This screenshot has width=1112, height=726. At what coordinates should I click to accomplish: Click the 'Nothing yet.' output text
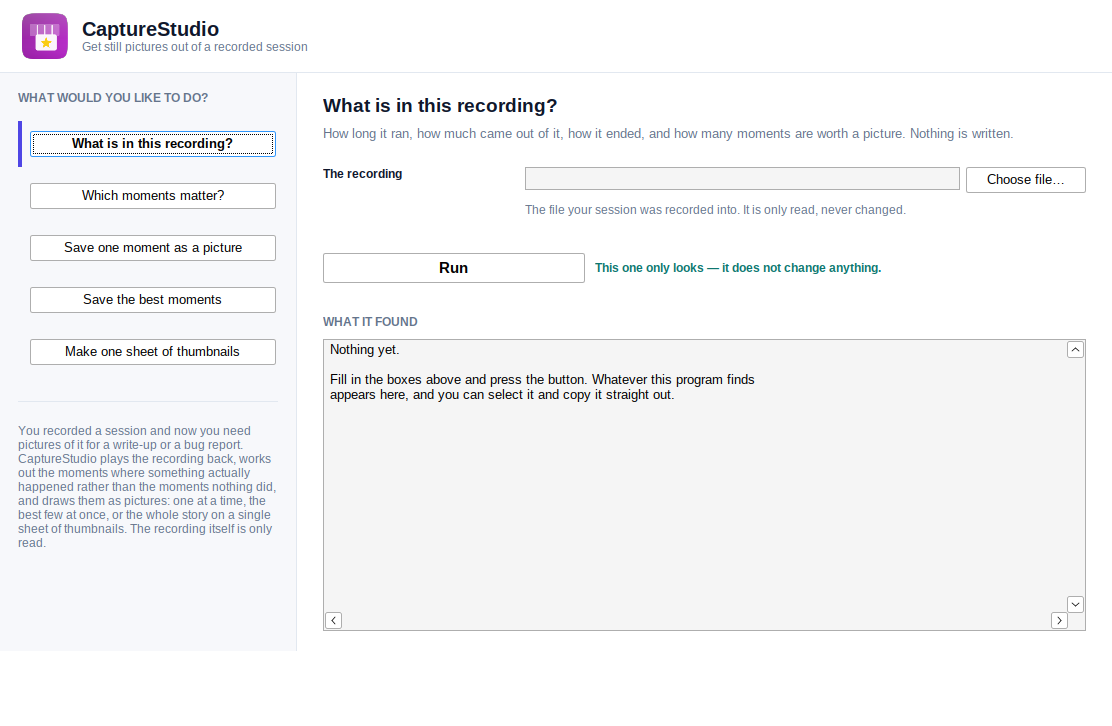point(365,350)
